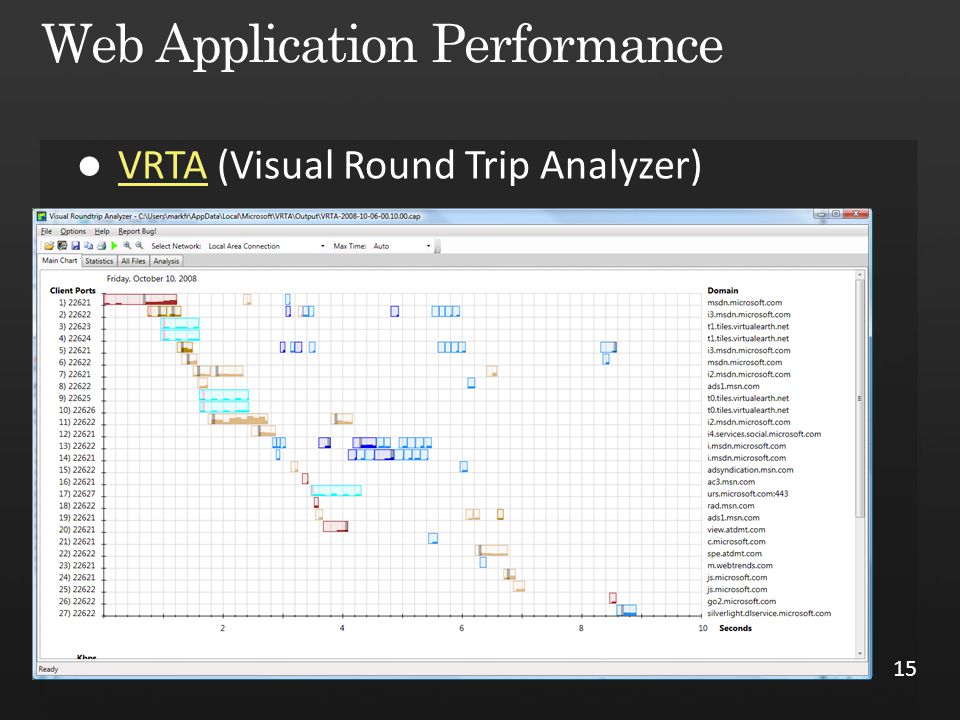The width and height of the screenshot is (960, 720).
Task: Click domain adsyndication.msn.com
Action: pos(750,470)
